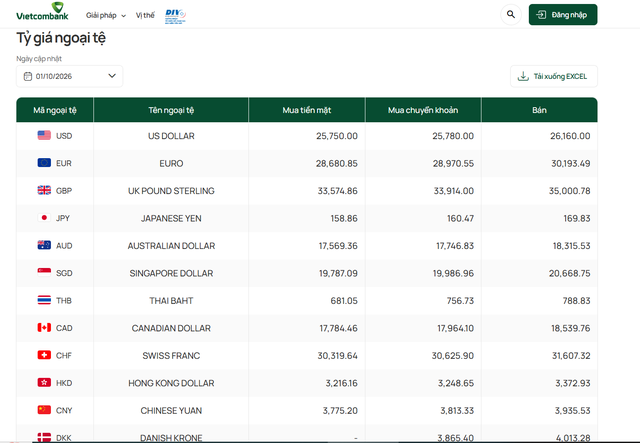
Task: Click the GBP Union Jack flag icon
Action: [44, 190]
